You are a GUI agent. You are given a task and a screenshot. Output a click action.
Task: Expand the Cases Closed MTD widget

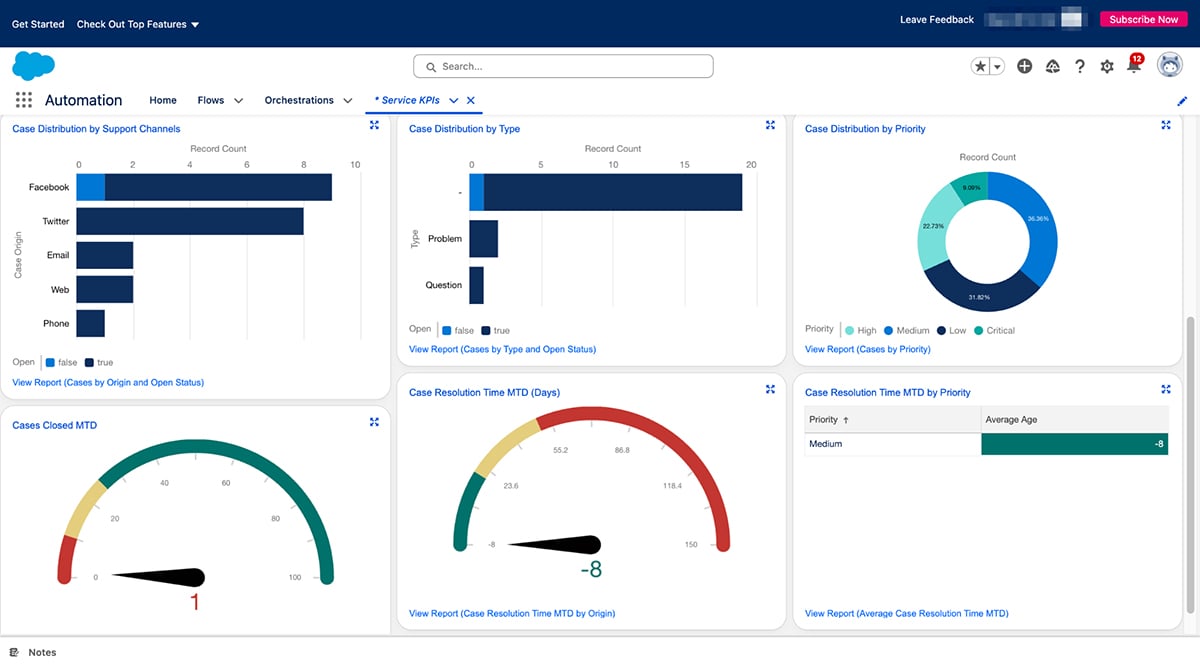[x=374, y=421]
